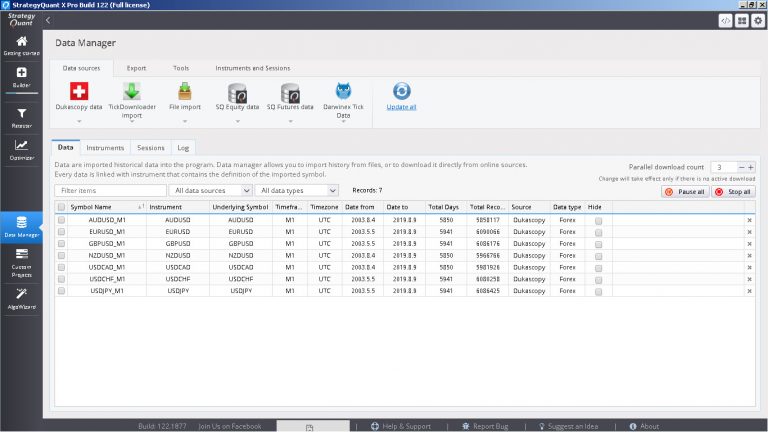Expand All data sources dropdown
This screenshot has height=432, width=768.
coord(208,190)
